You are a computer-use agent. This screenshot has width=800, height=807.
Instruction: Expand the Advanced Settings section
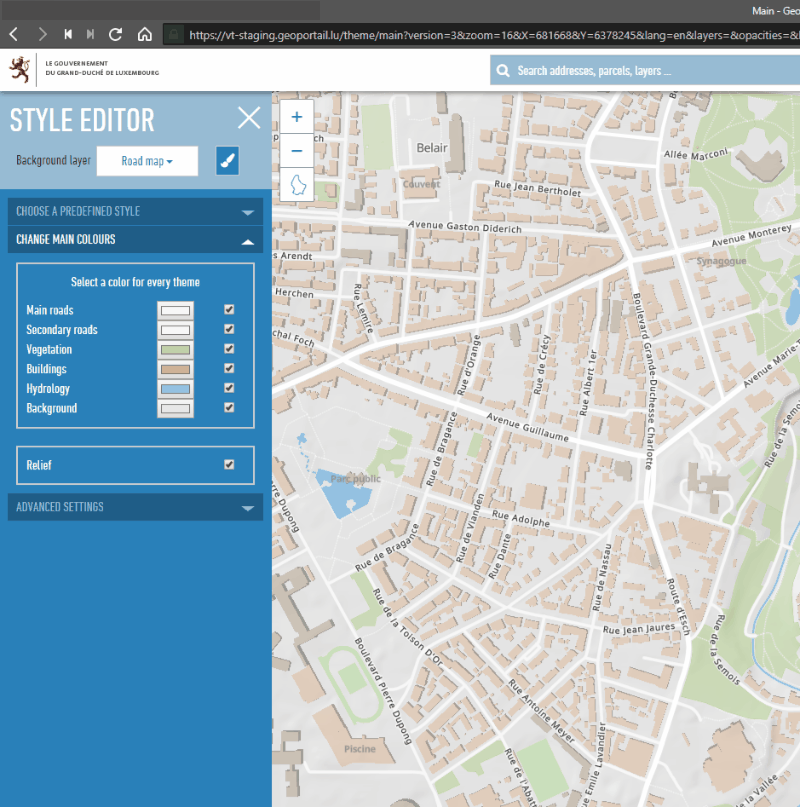[x=135, y=507]
